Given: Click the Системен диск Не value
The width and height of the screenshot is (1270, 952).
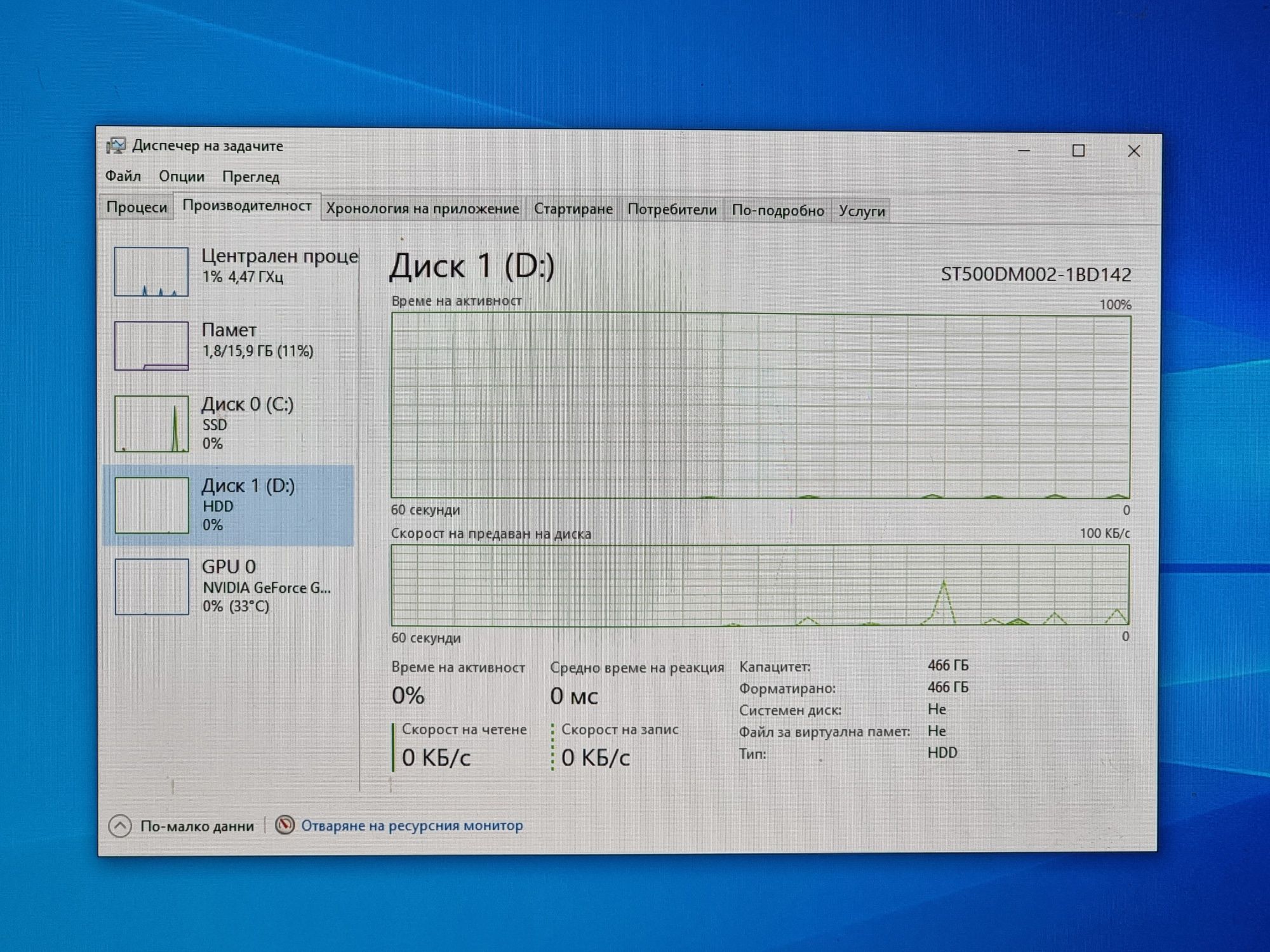Looking at the screenshot, I should coord(937,709).
